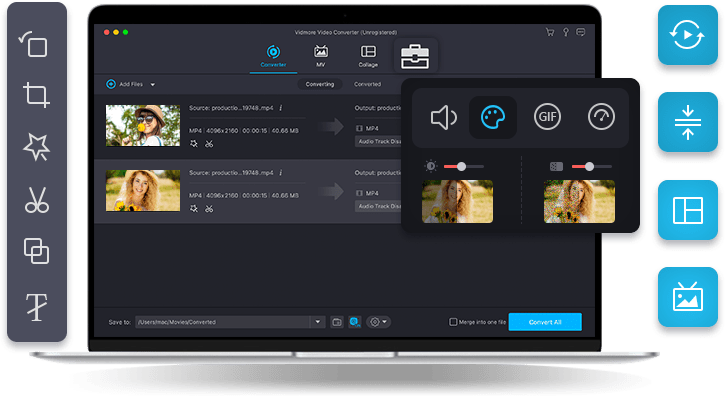Click the hardware acceleration icon in bottom bar
Viewport: 725px width, 396px height.
[x=355, y=322]
